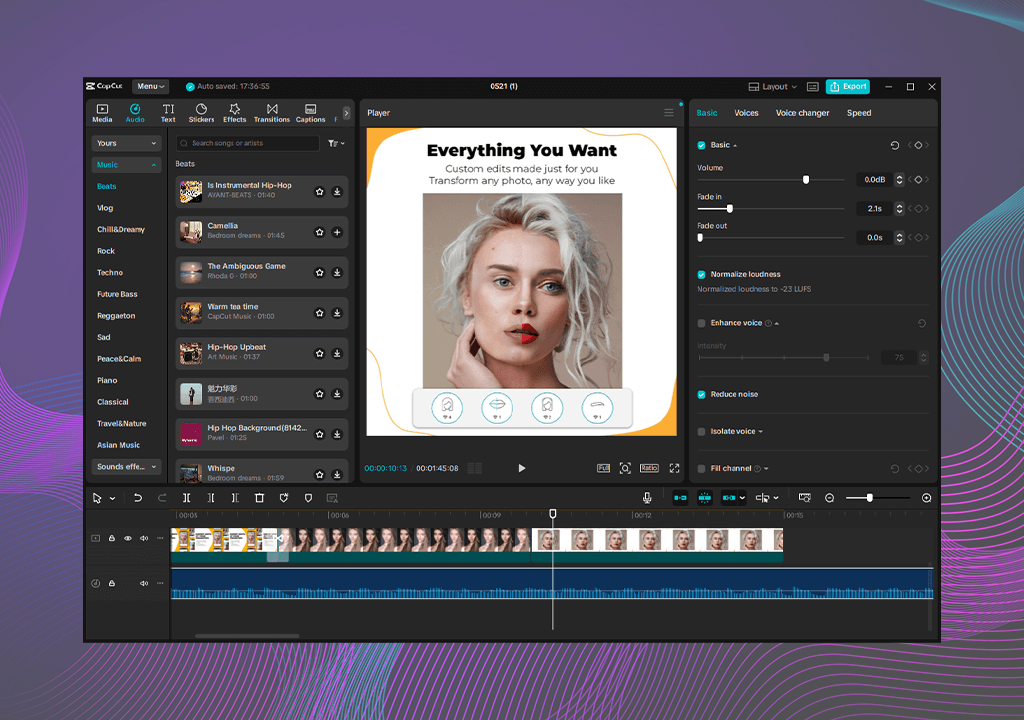Open the Text tools tab
The height and width of the screenshot is (720, 1024).
pos(168,112)
